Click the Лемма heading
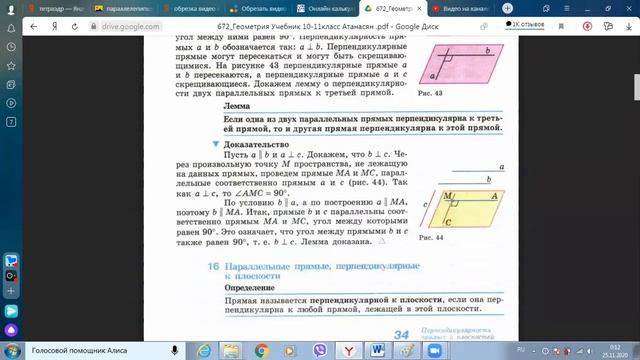 [x=237, y=106]
